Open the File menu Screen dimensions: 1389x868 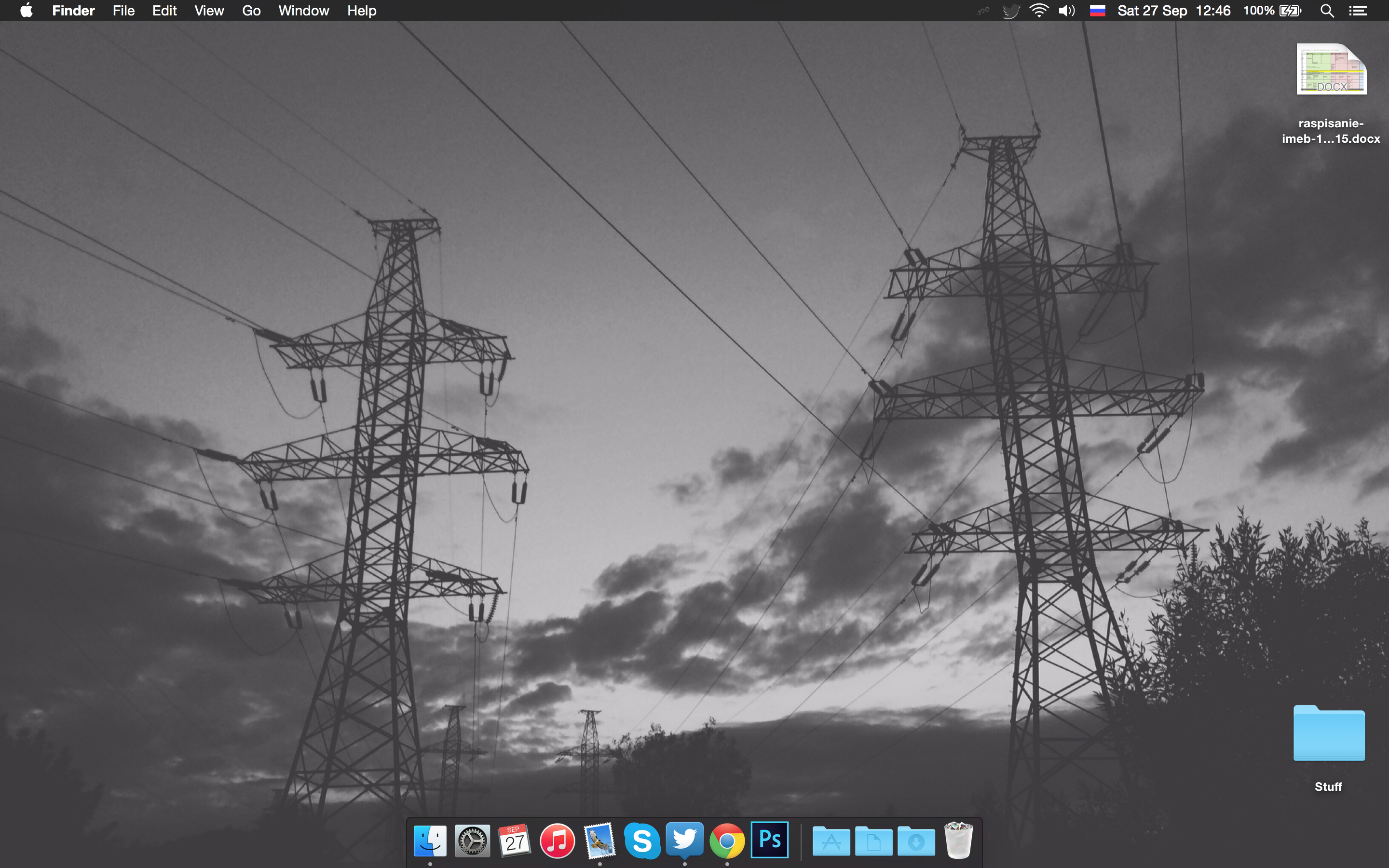click(123, 10)
